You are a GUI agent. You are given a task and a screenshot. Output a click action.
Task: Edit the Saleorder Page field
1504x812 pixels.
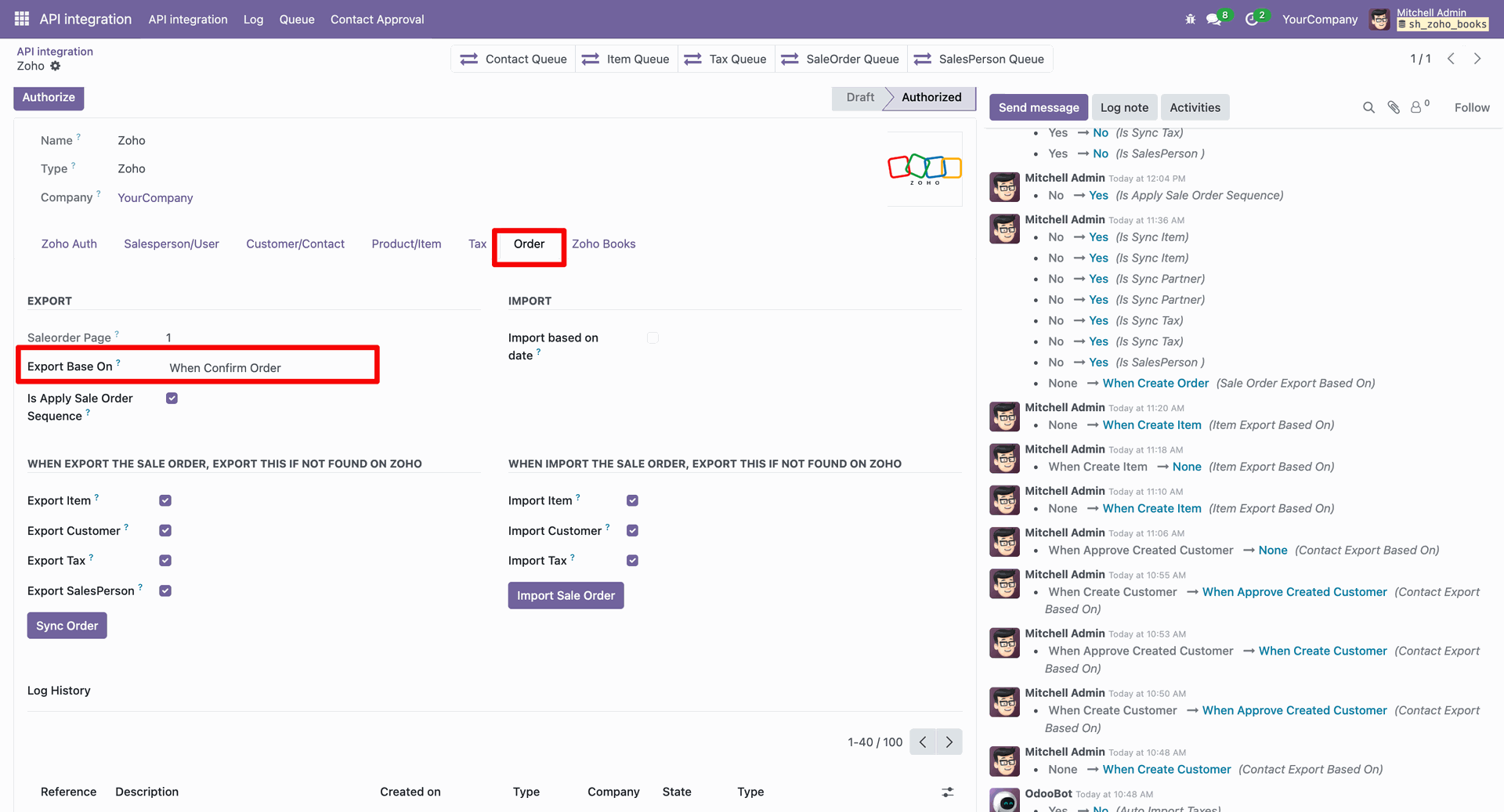click(x=168, y=337)
